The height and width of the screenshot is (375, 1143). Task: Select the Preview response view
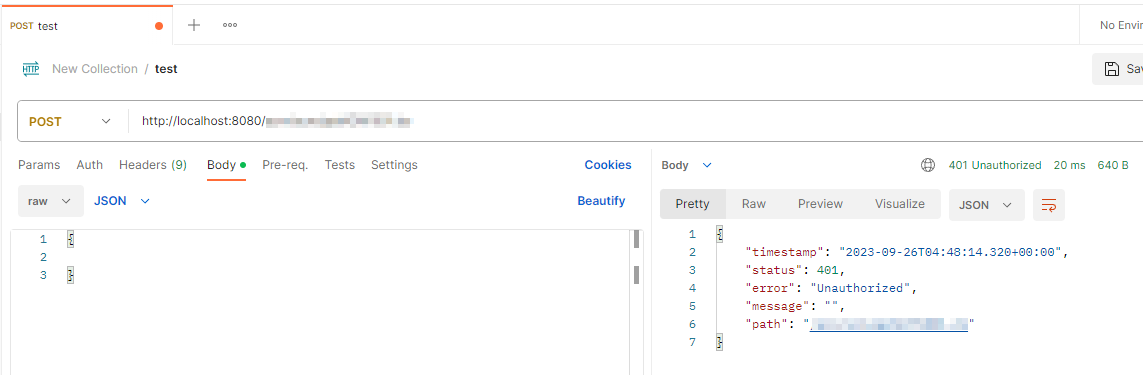pyautogui.click(x=820, y=204)
